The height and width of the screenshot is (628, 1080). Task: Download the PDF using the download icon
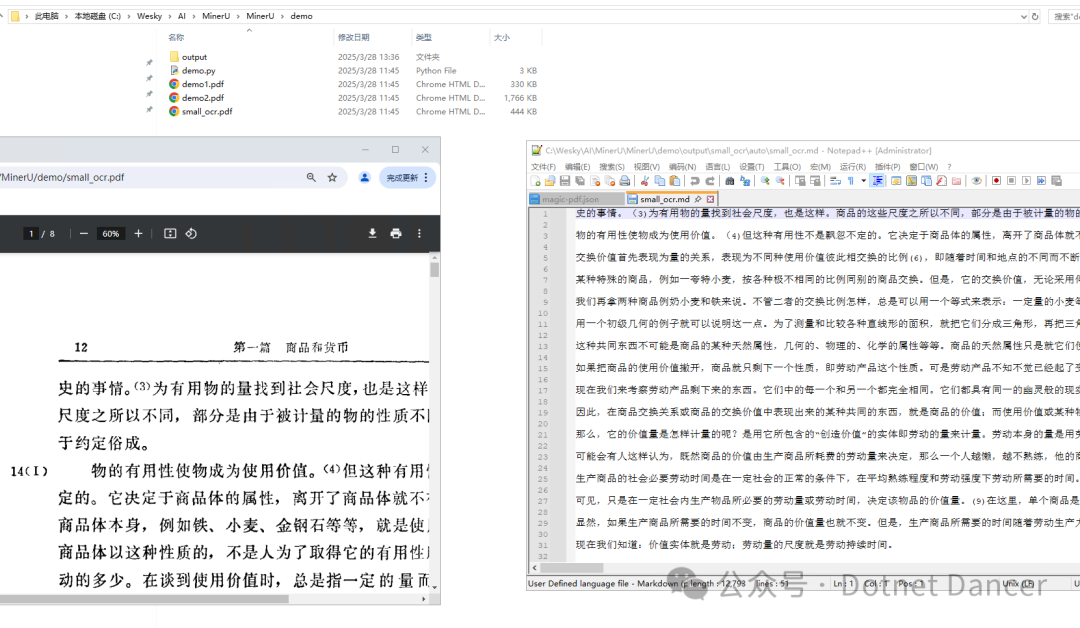coord(372,233)
